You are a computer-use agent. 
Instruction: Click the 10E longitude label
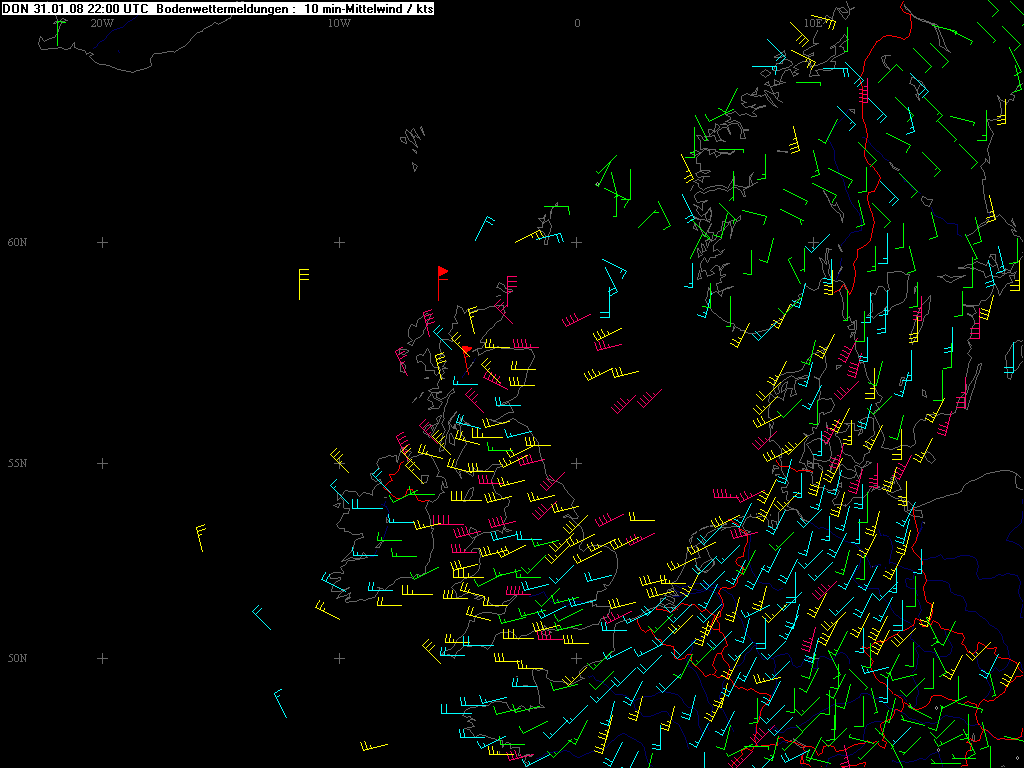pos(814,22)
